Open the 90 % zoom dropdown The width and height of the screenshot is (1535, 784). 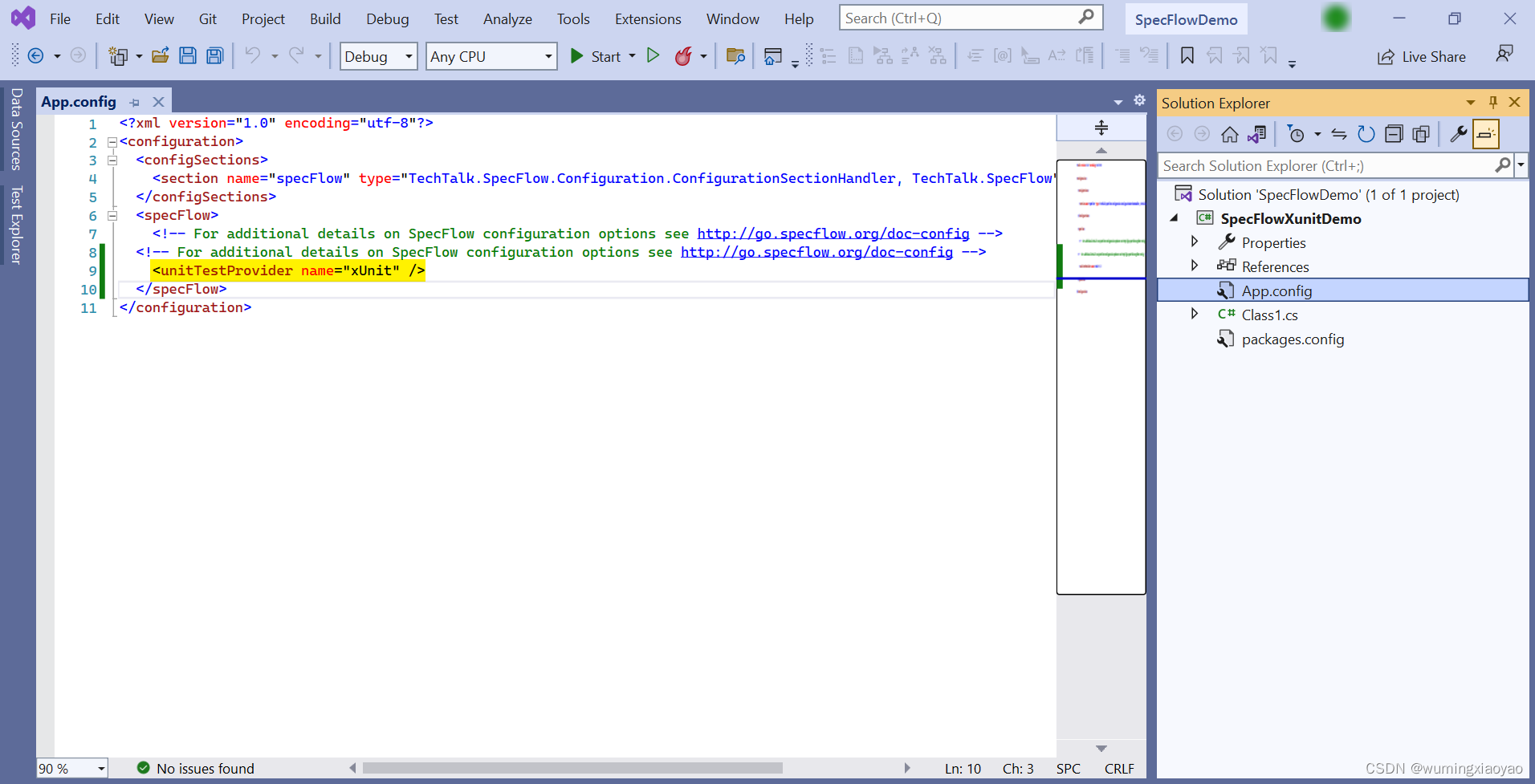[101, 769]
